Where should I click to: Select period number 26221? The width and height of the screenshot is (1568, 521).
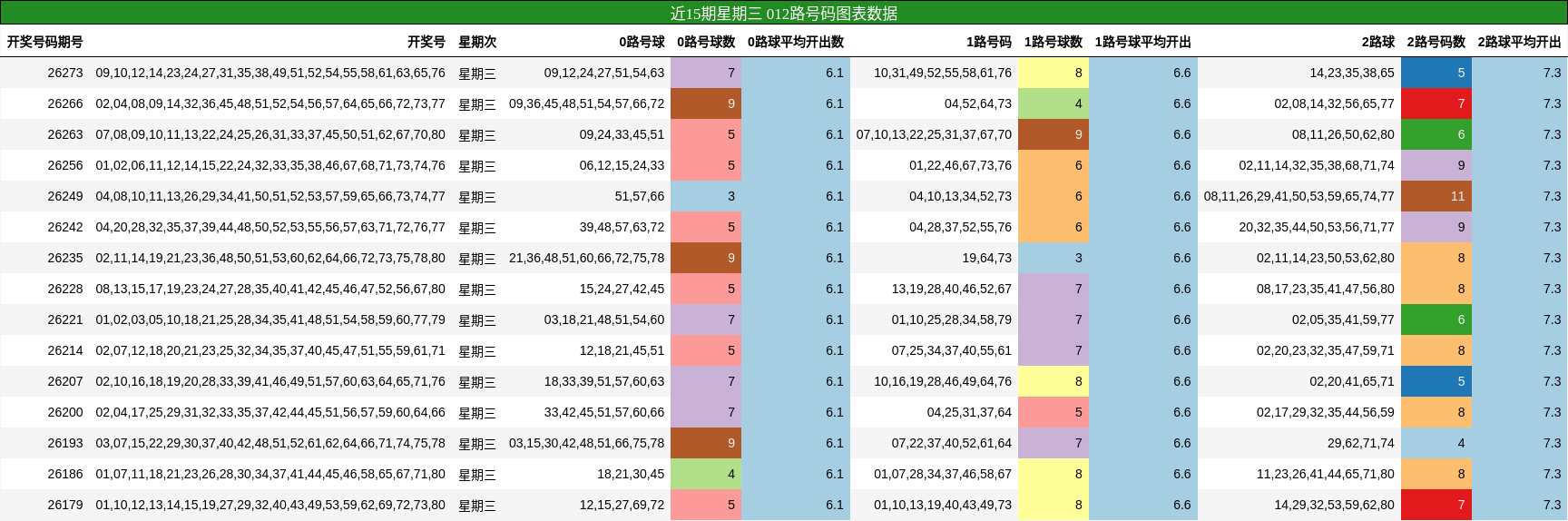[x=64, y=319]
